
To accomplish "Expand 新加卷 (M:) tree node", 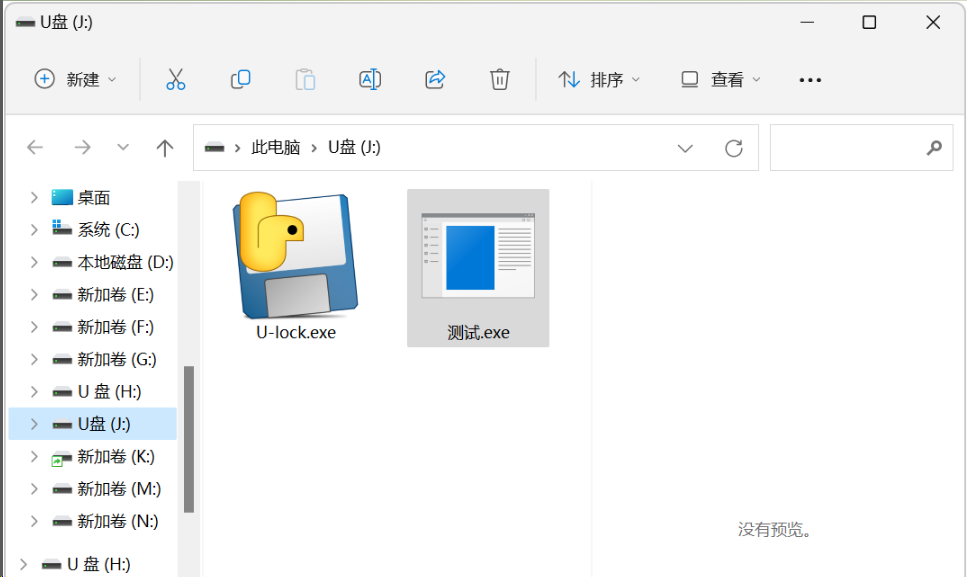I will click(34, 489).
